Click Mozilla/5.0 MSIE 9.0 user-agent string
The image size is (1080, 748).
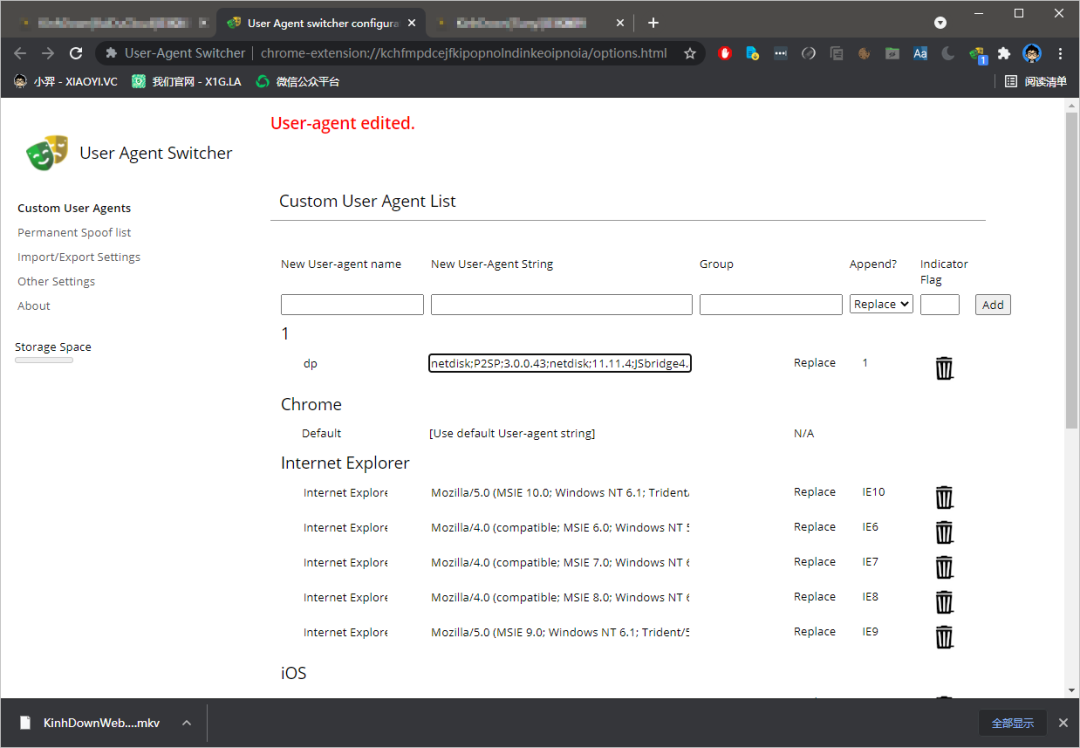click(560, 632)
